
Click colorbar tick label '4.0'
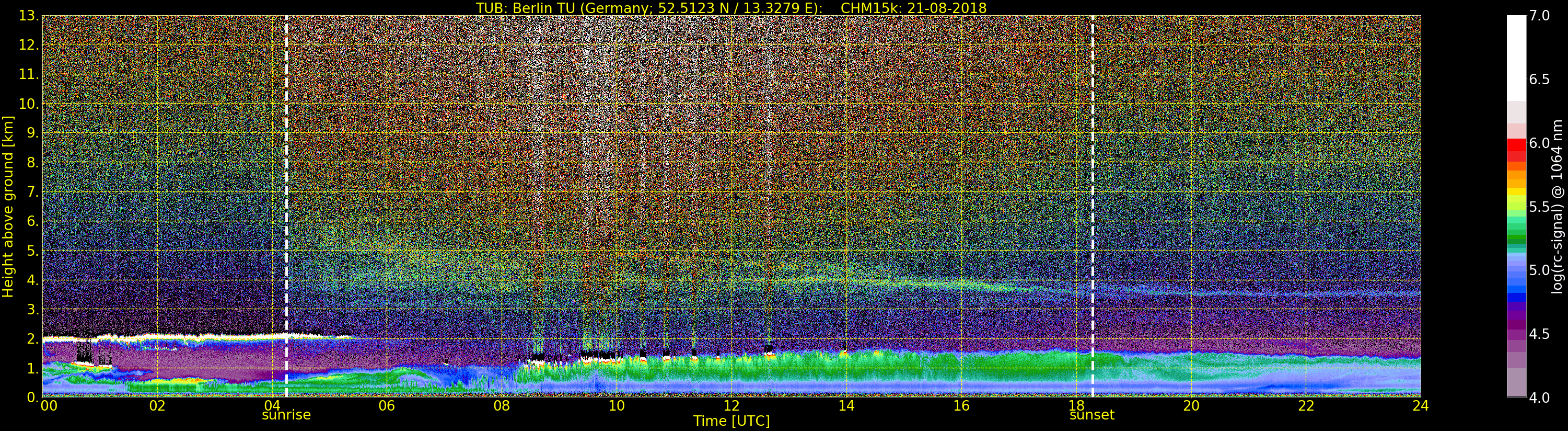(x=1539, y=398)
